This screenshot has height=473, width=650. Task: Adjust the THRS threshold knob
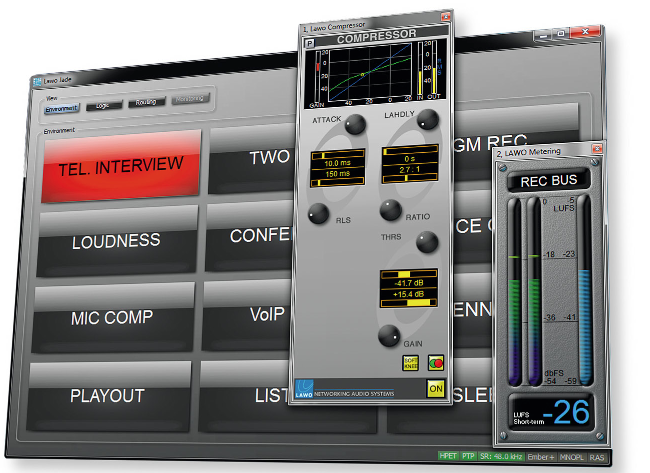coord(427,242)
